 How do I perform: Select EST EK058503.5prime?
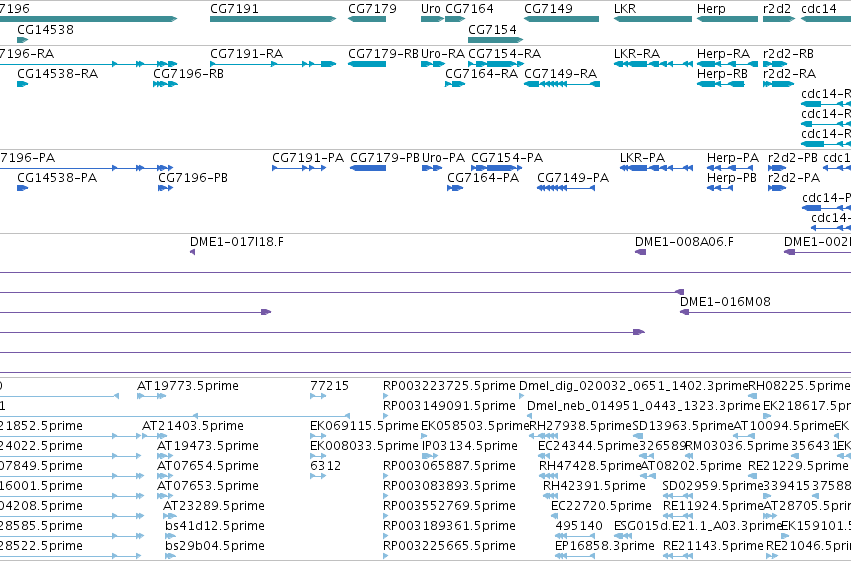click(424, 436)
